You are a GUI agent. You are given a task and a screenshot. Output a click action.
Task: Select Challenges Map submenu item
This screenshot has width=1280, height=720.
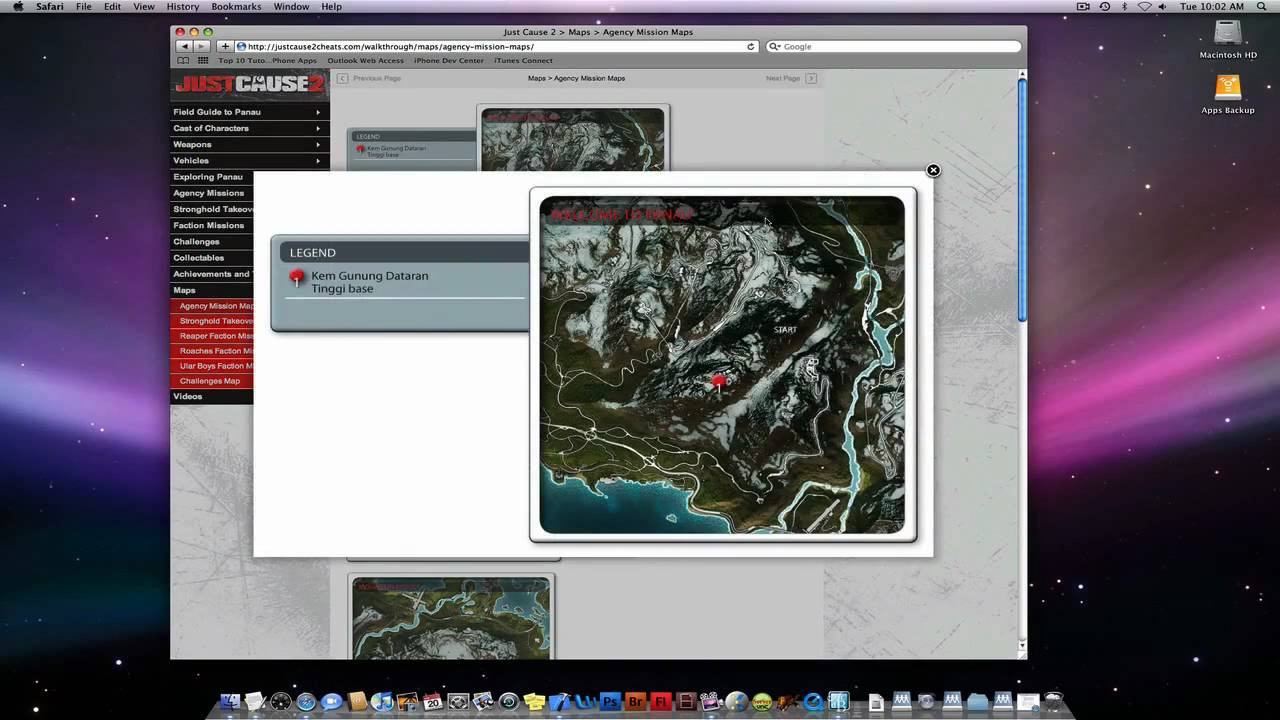212,381
